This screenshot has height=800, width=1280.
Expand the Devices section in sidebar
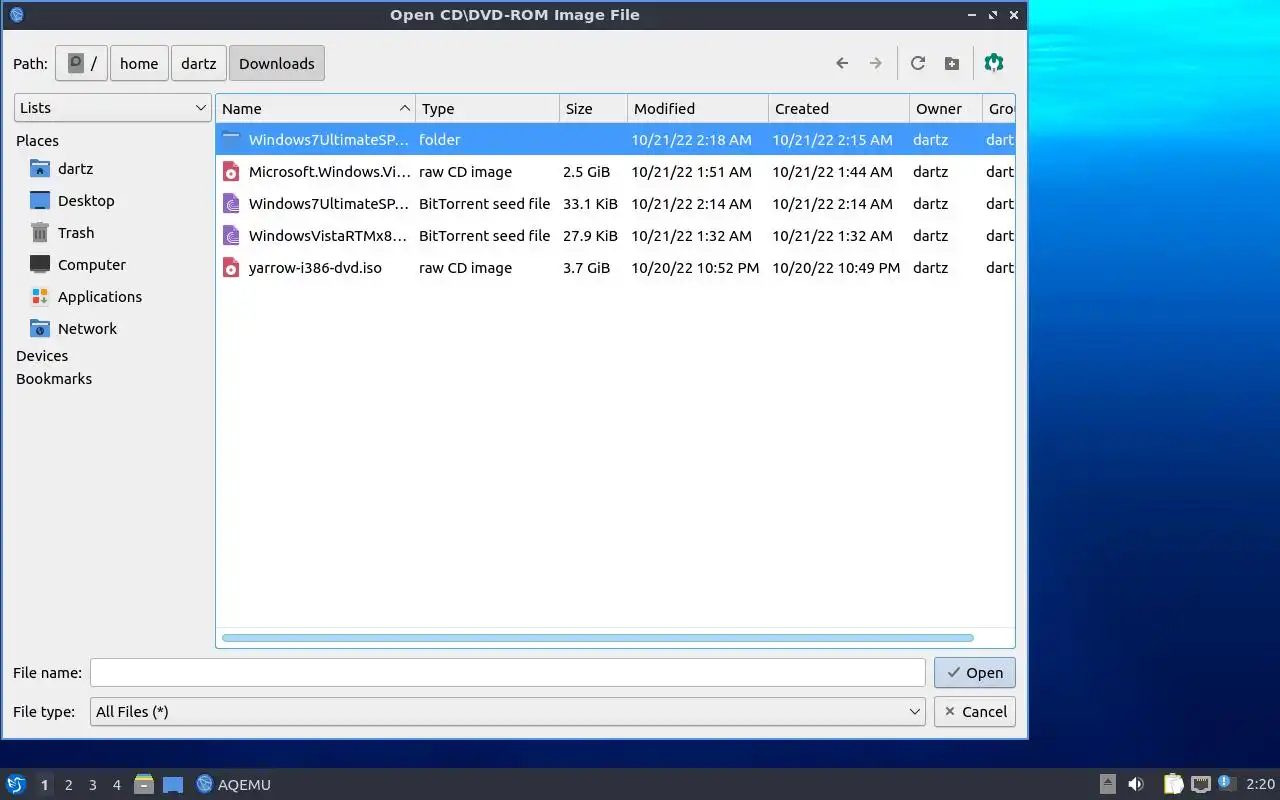[42, 356]
